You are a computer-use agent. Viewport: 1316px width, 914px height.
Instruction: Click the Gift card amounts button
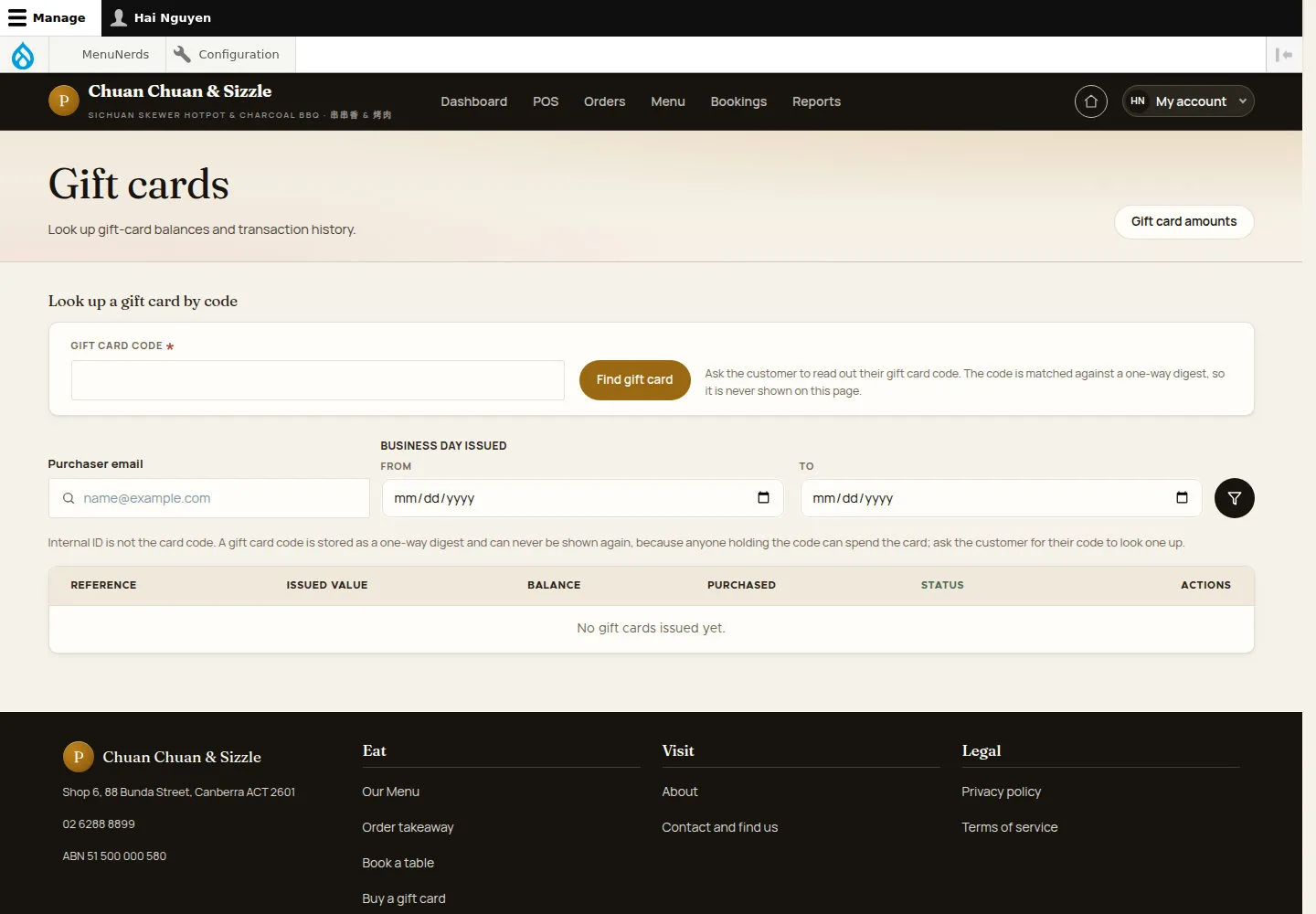(x=1183, y=222)
